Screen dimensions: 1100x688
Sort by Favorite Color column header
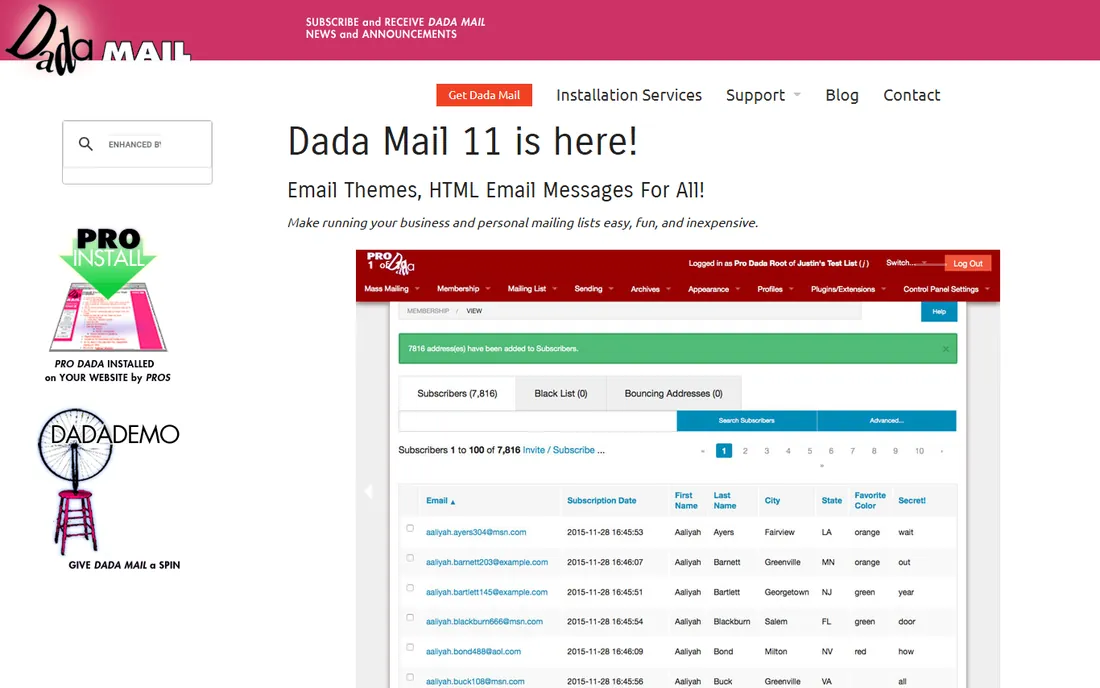870,501
